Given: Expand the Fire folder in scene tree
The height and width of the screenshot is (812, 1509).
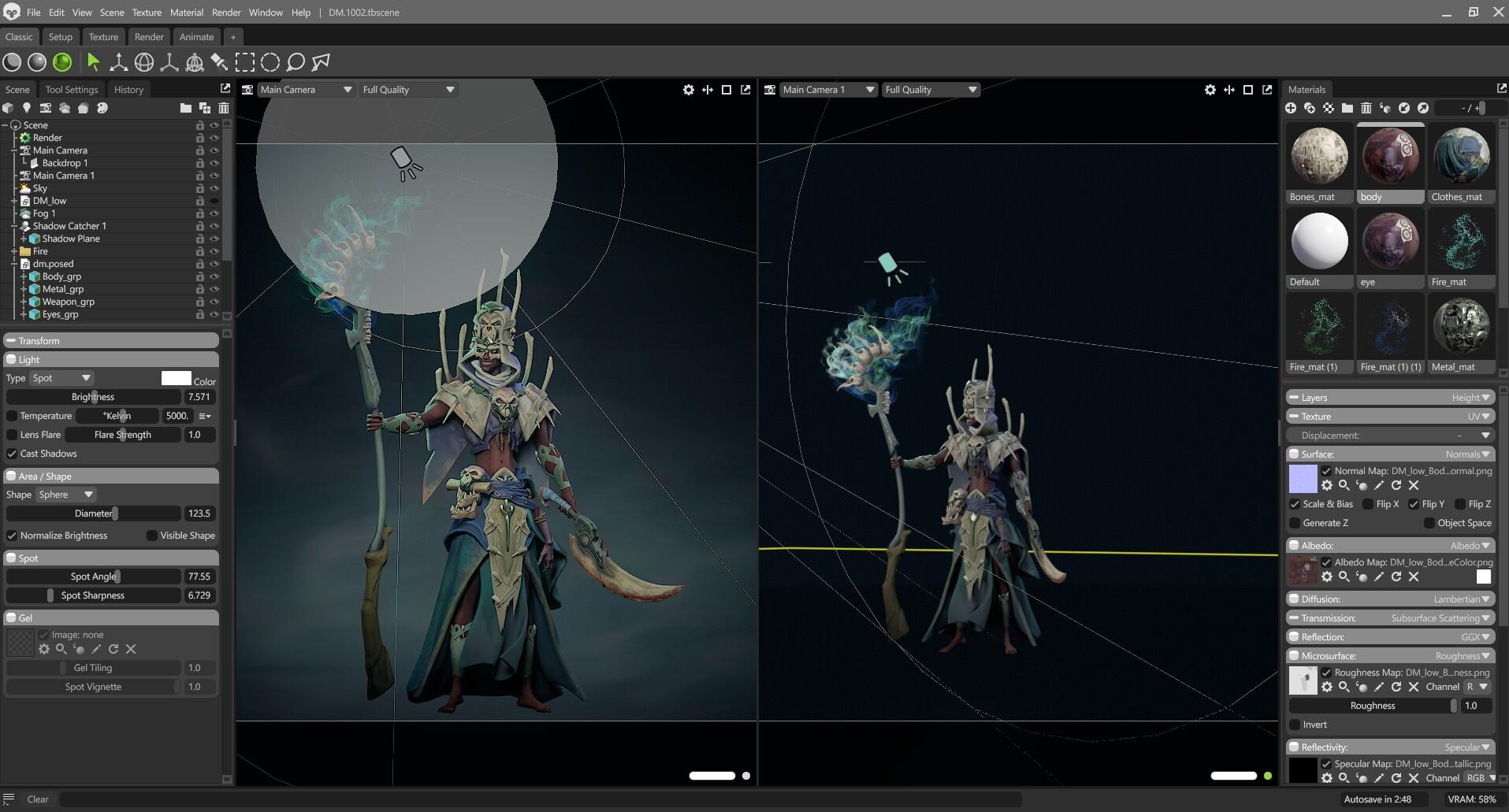Looking at the screenshot, I should 14,251.
